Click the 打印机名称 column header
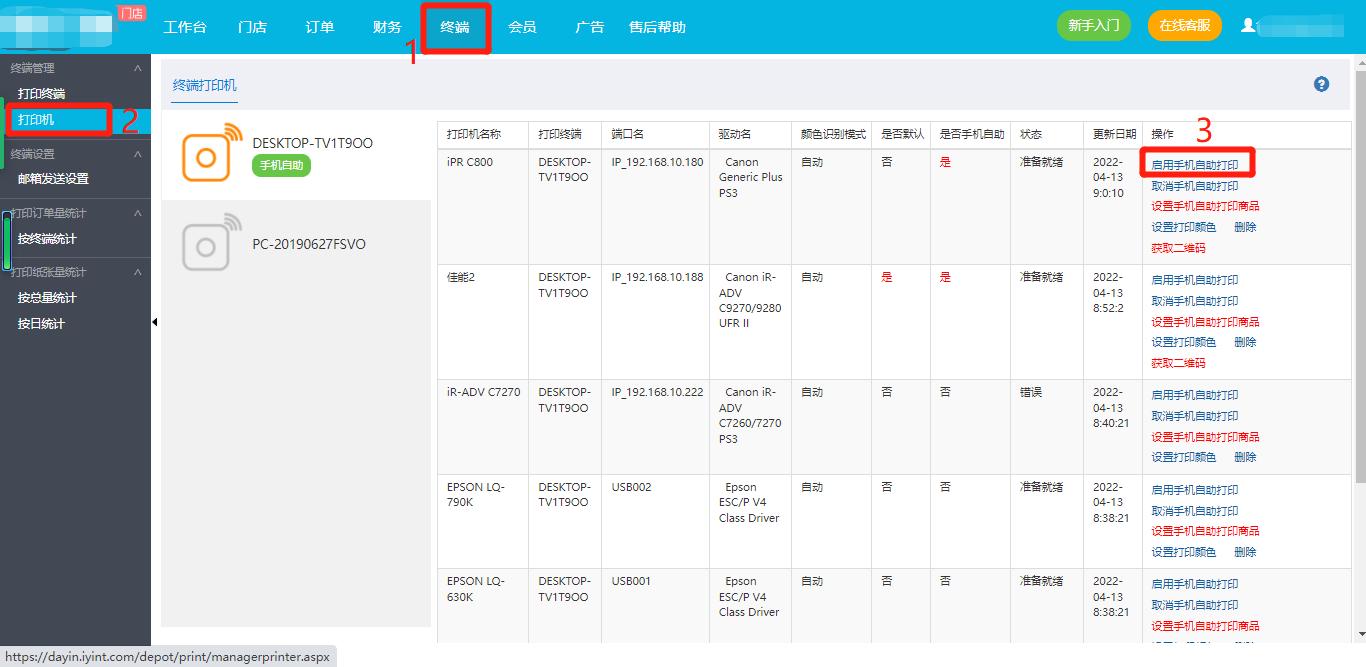The width and height of the screenshot is (1366, 667). tap(474, 134)
